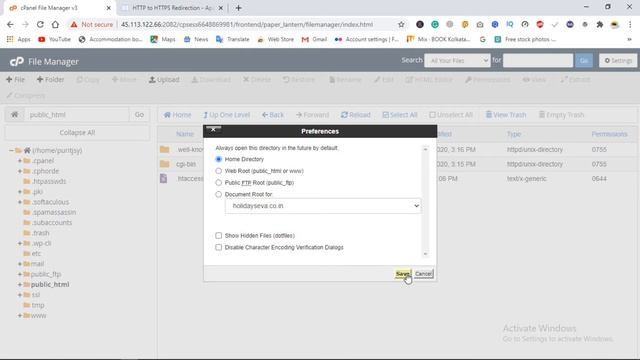
Task: Click the search Go button
Action: pyautogui.click(x=584, y=60)
